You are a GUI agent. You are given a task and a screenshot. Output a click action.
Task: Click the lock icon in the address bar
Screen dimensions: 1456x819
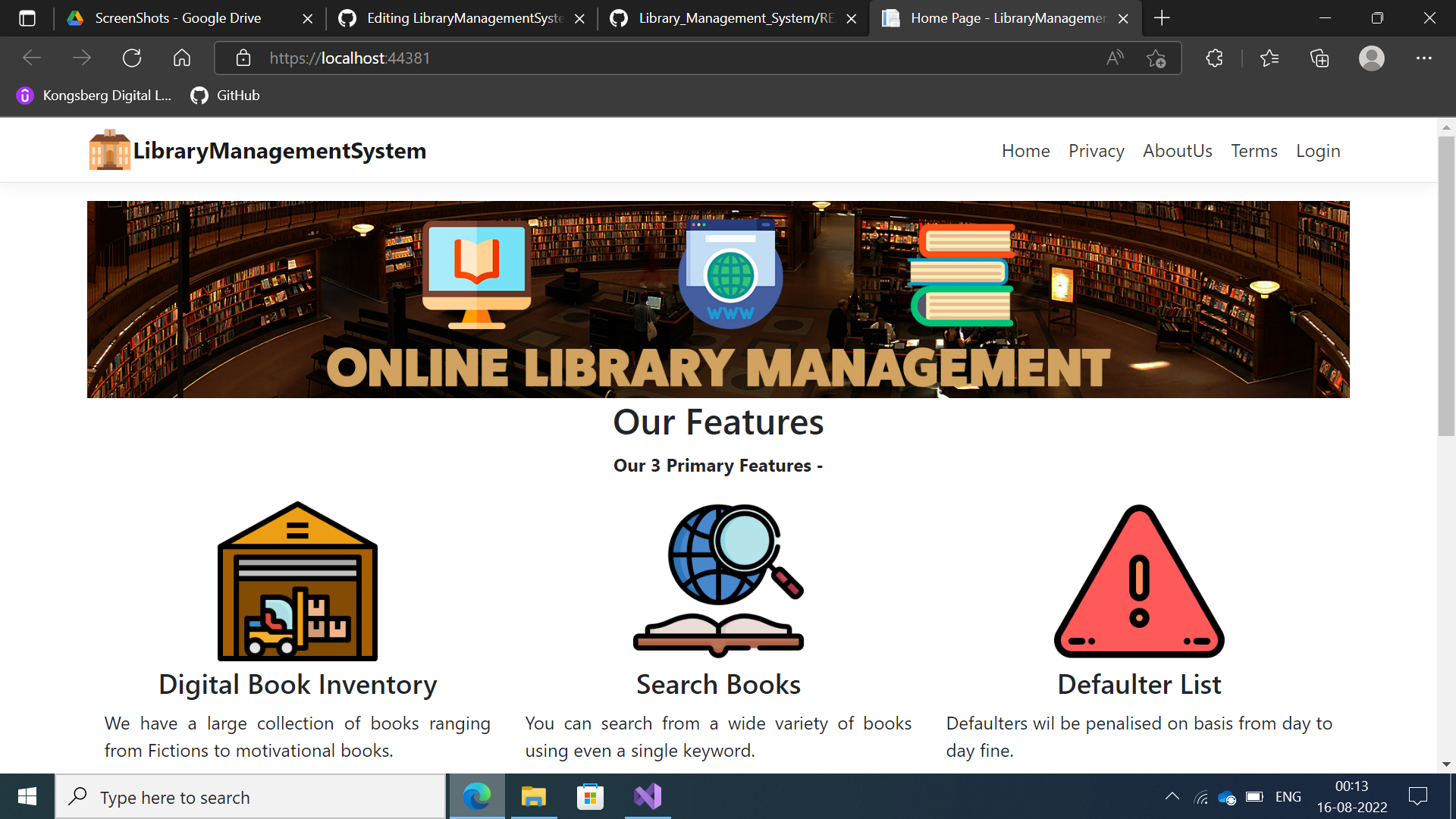[x=243, y=58]
